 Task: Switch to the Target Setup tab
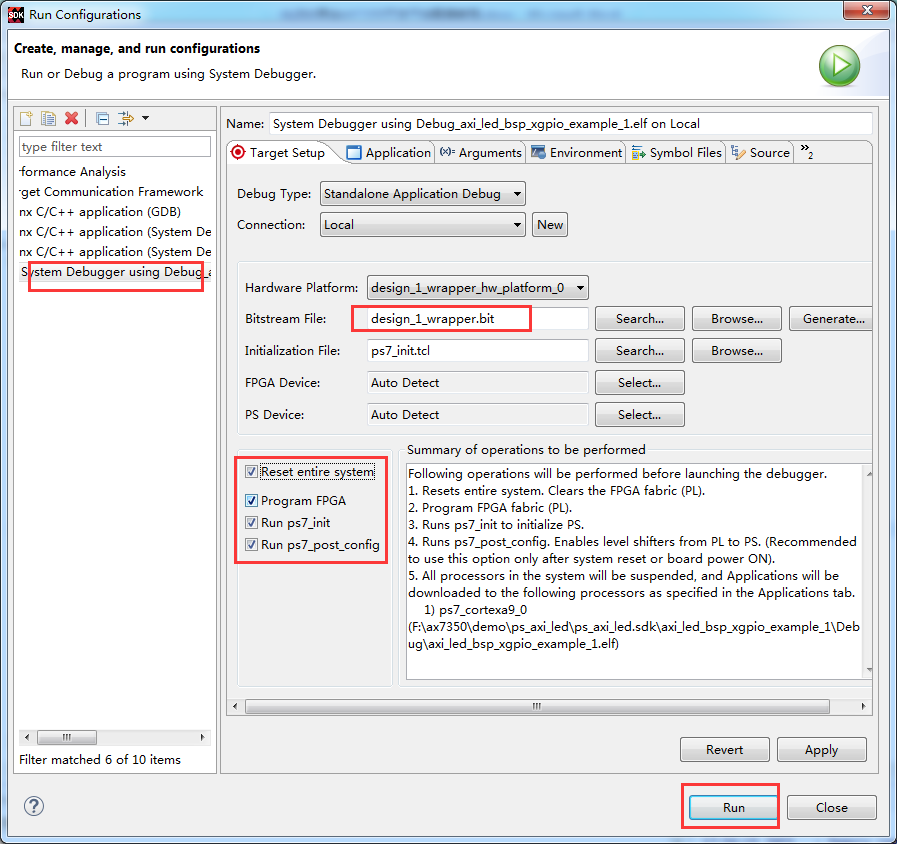pyautogui.click(x=279, y=153)
